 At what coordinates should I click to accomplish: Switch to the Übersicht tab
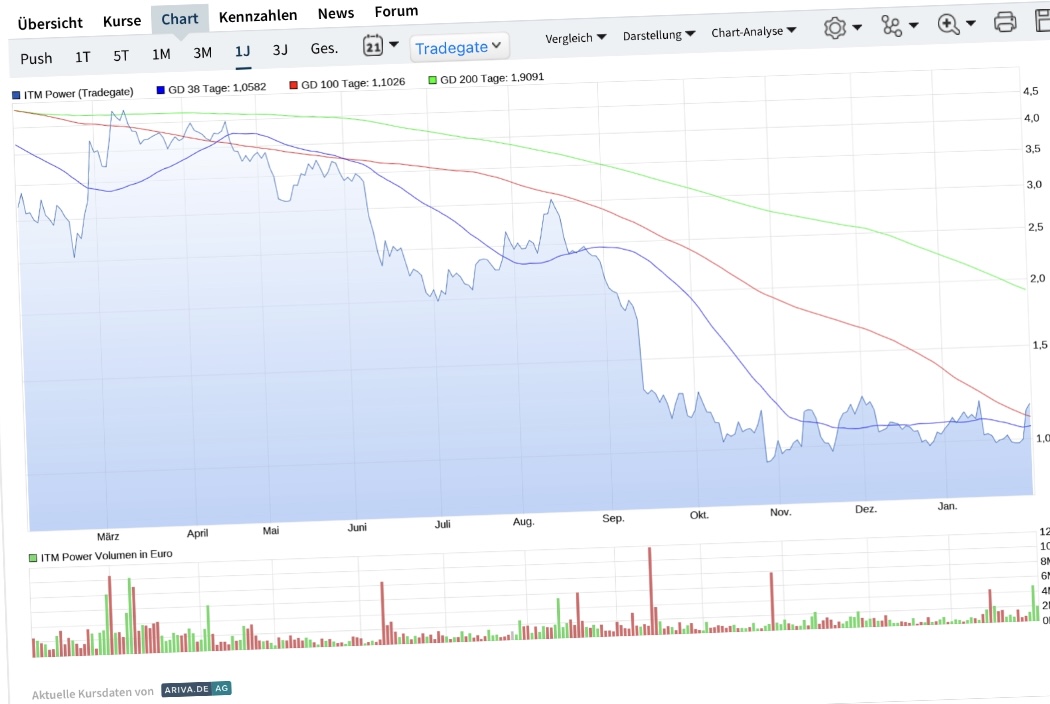[x=50, y=23]
